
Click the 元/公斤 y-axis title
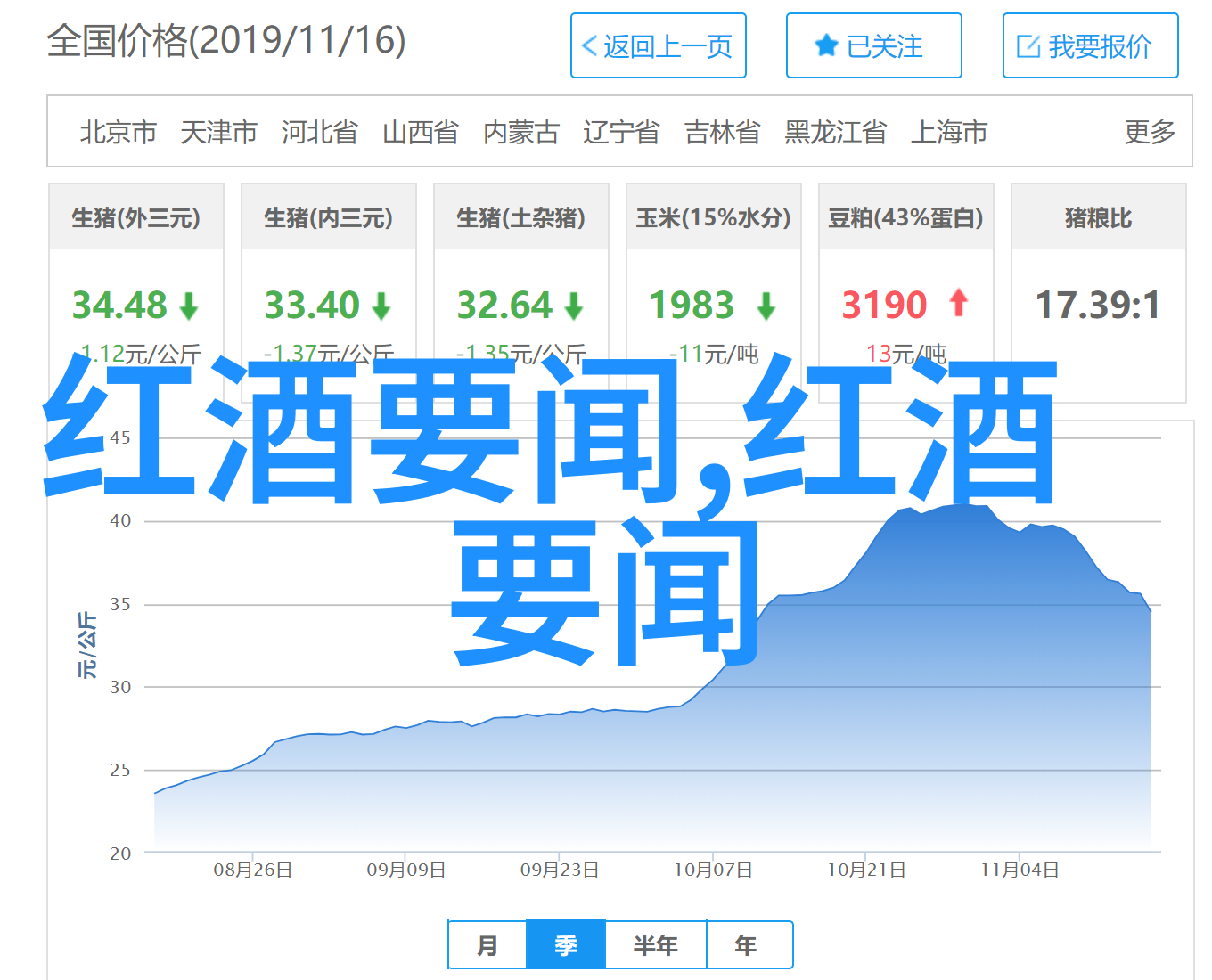[x=87, y=645]
